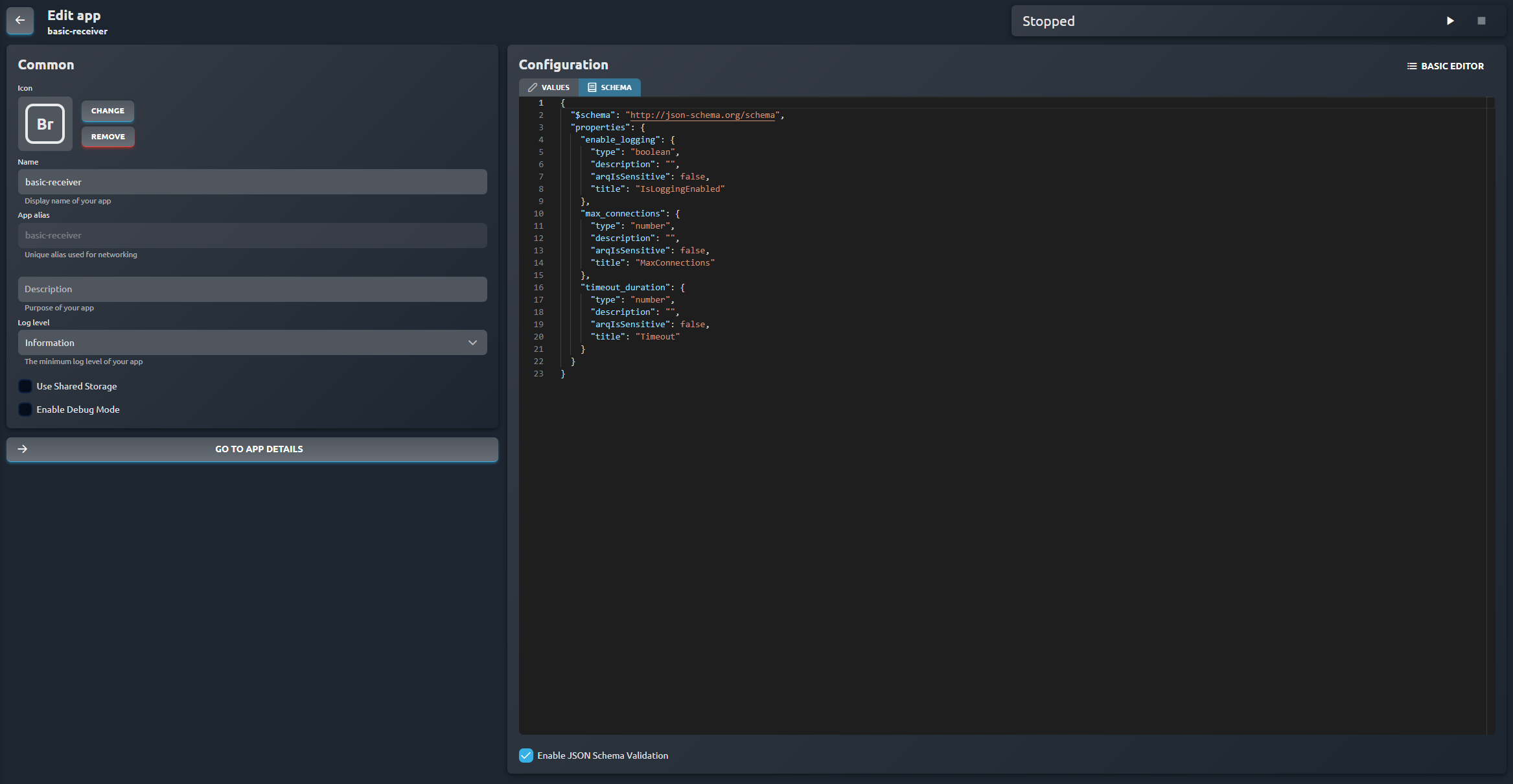Click the "Timeout" title value
Screen dimensions: 1513x784
[657, 337]
